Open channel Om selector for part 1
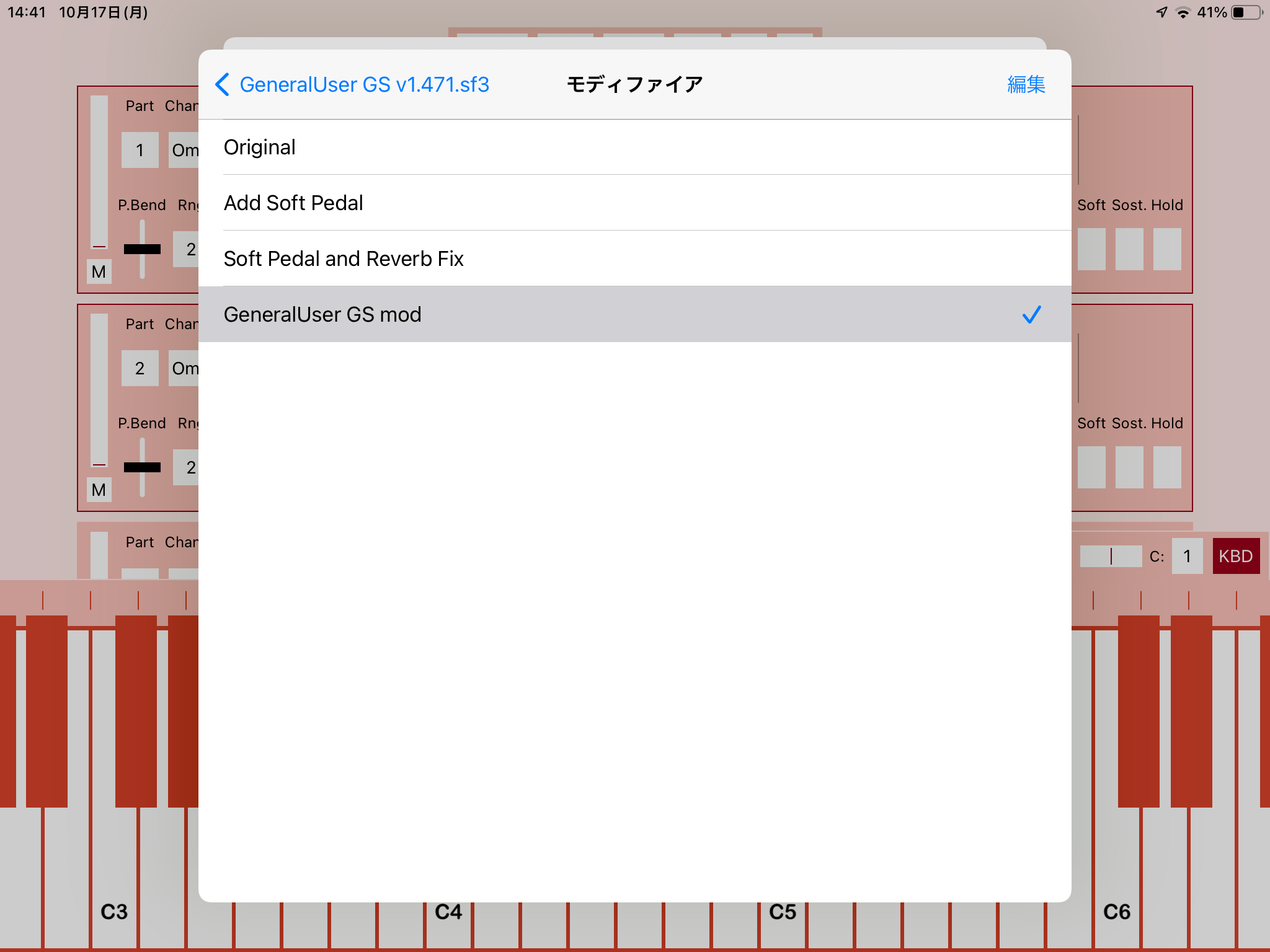 point(184,150)
